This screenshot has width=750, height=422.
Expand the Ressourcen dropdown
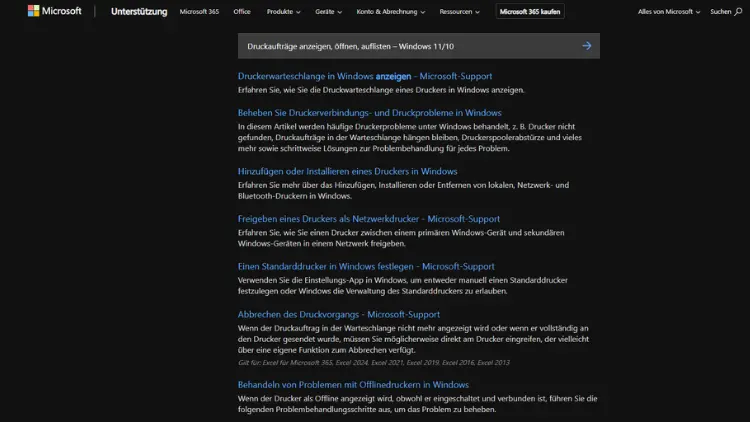(x=460, y=11)
